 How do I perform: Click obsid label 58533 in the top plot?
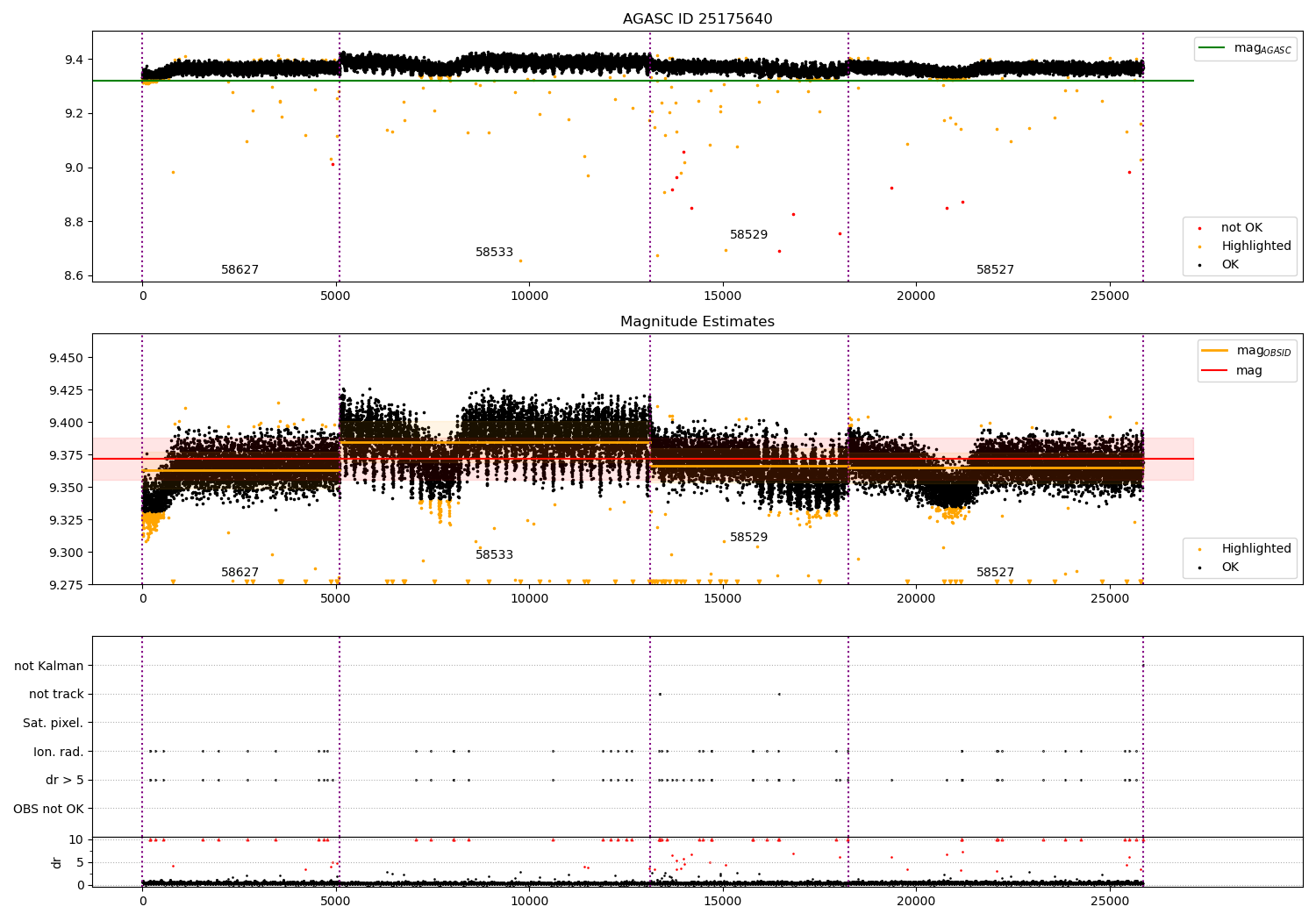(494, 253)
